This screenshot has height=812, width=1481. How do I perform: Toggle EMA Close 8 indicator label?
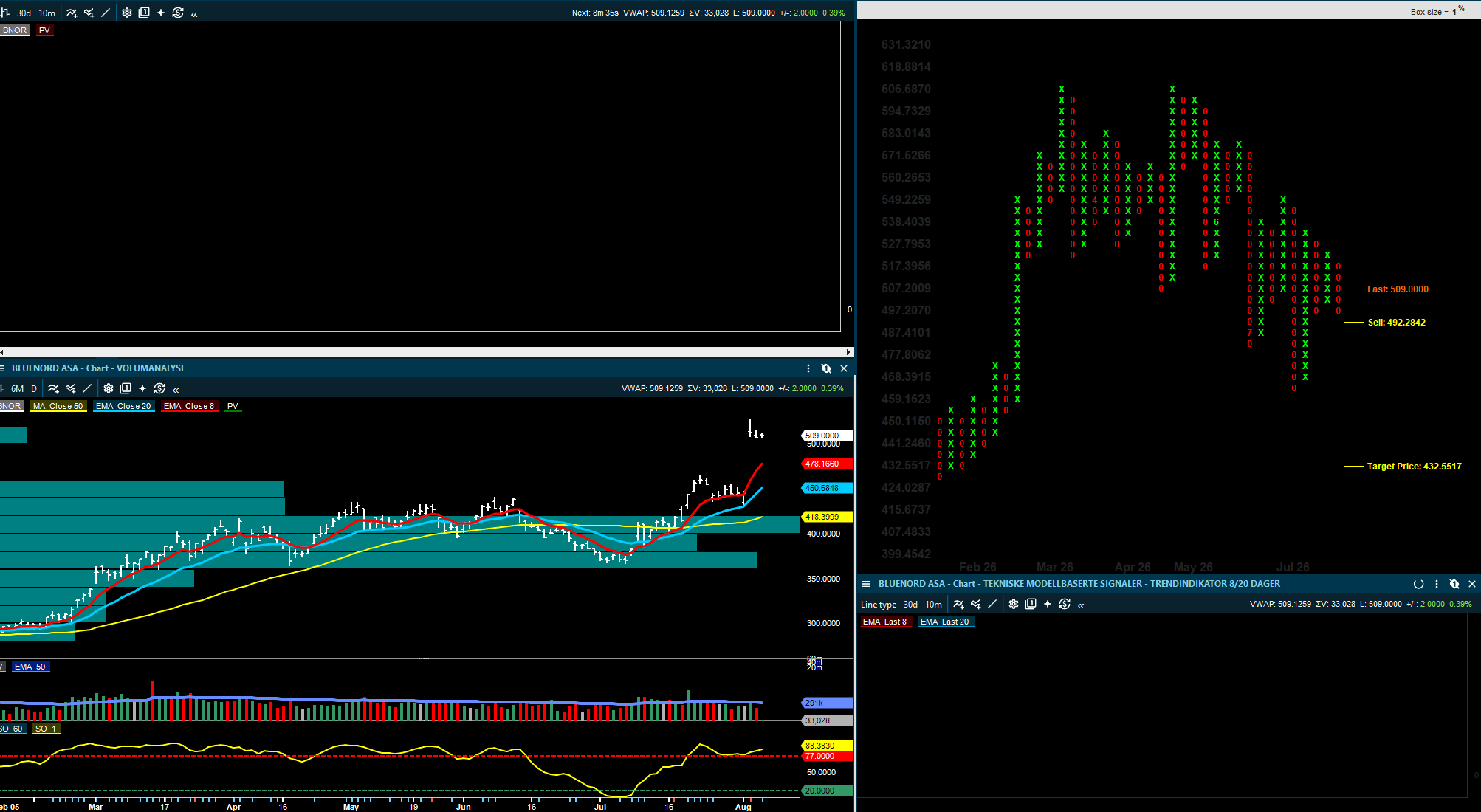[x=189, y=406]
